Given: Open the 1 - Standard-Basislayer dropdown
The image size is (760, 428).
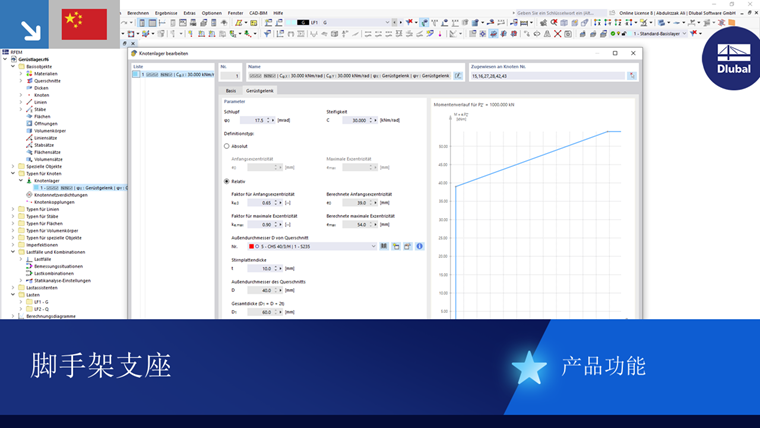Looking at the screenshot, I should [x=684, y=33].
